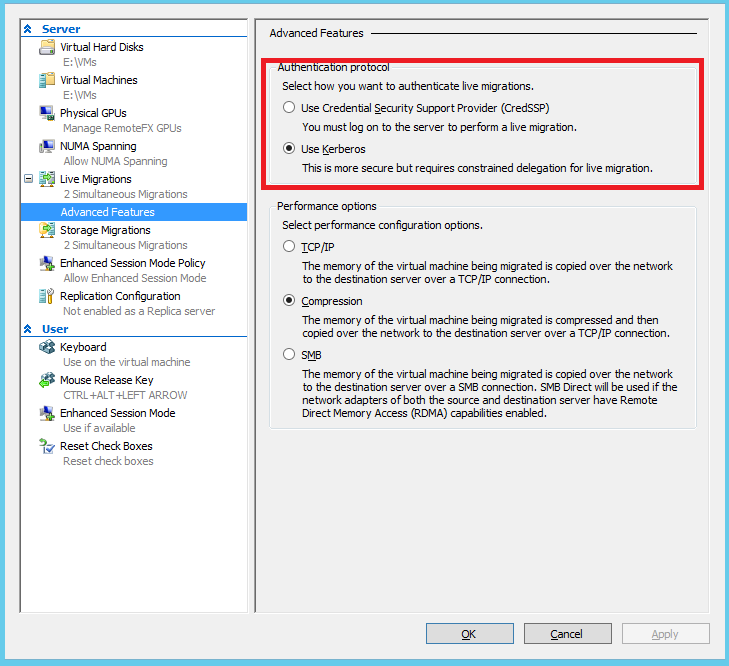
Task: Click the Replication Configuration icon
Action: pos(47,296)
